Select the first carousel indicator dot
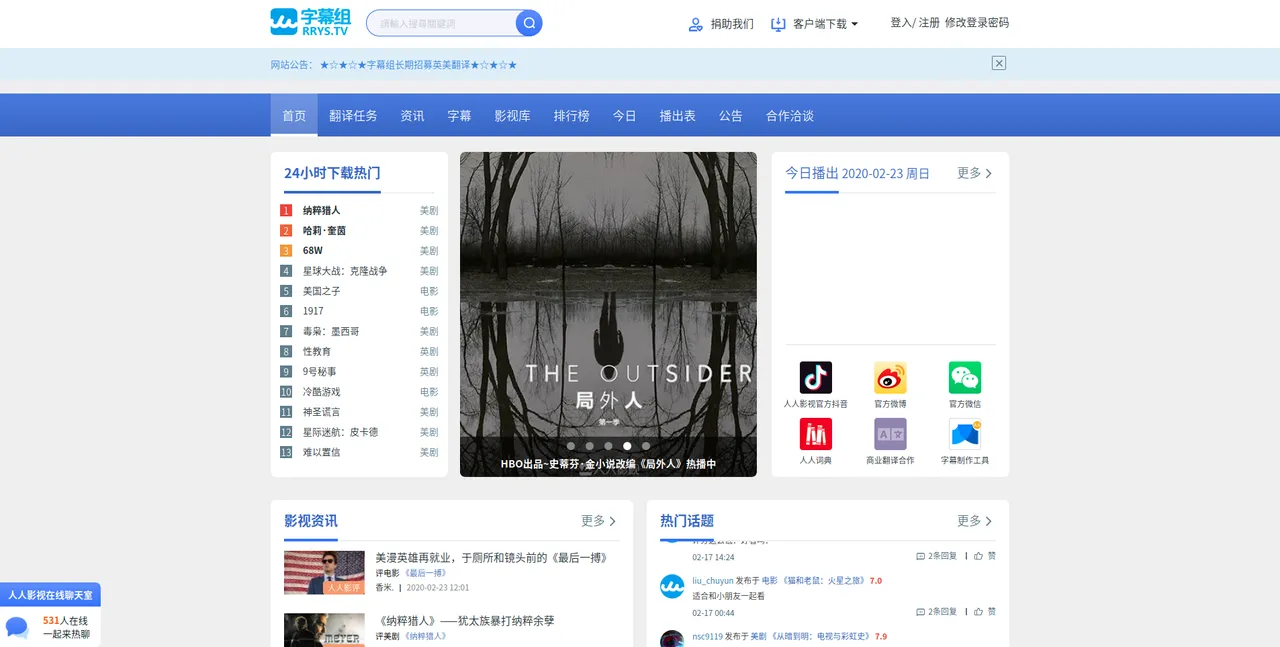Viewport: 1280px width, 647px height. (x=571, y=446)
